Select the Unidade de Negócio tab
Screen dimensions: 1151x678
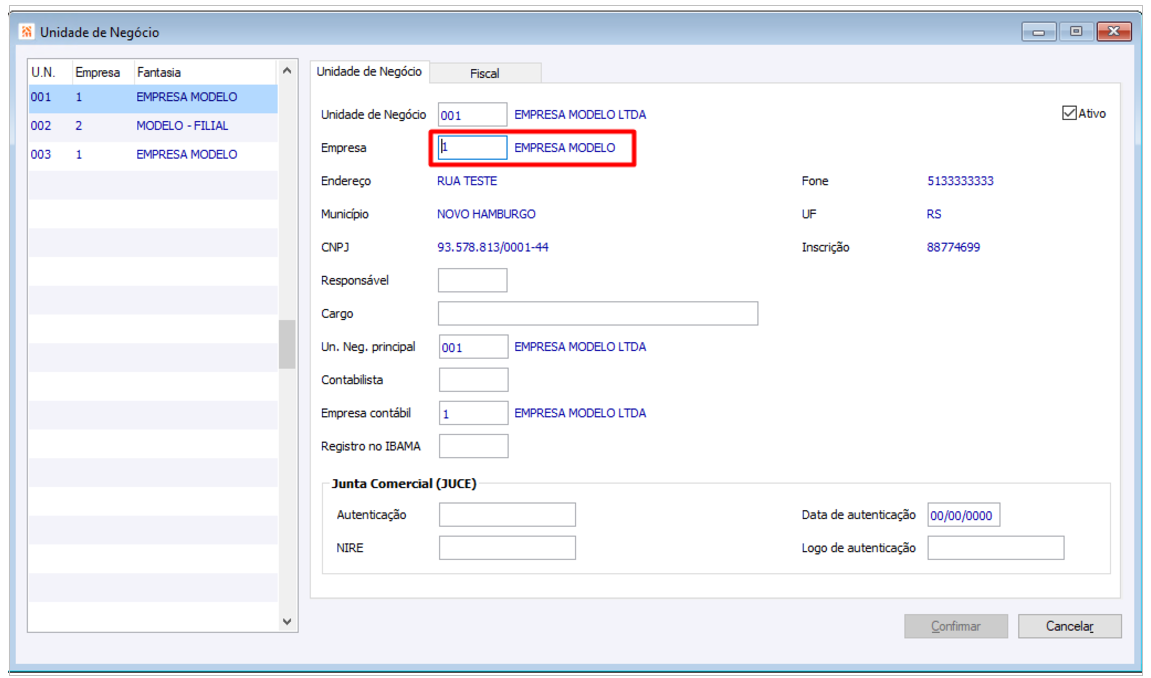point(369,71)
